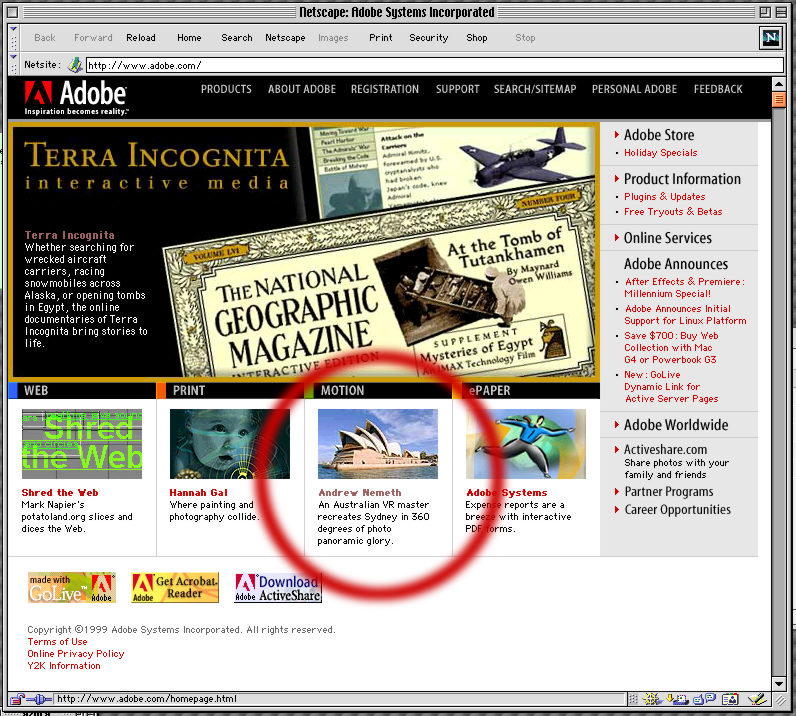Open 'After Effects & Premiere: Millennium Special!' link
This screenshot has width=796, height=716.
coord(684,287)
